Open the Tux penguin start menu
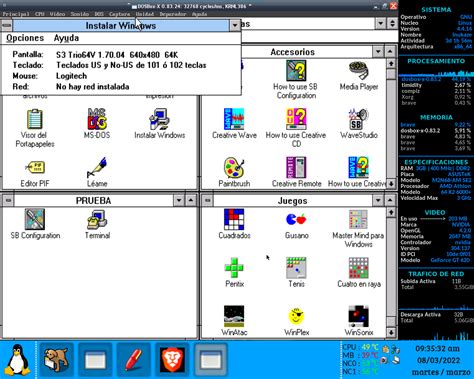The height and width of the screenshot is (379, 474). pyautogui.click(x=17, y=360)
